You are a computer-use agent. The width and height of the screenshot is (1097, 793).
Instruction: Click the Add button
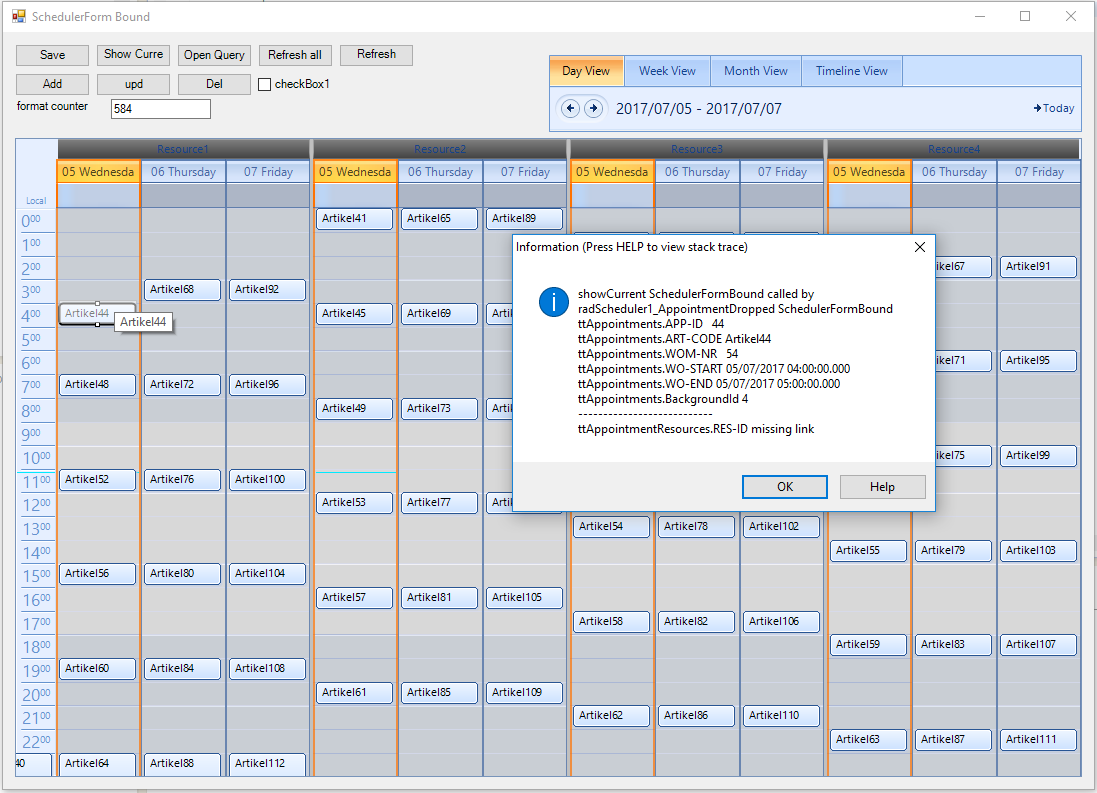tap(52, 84)
